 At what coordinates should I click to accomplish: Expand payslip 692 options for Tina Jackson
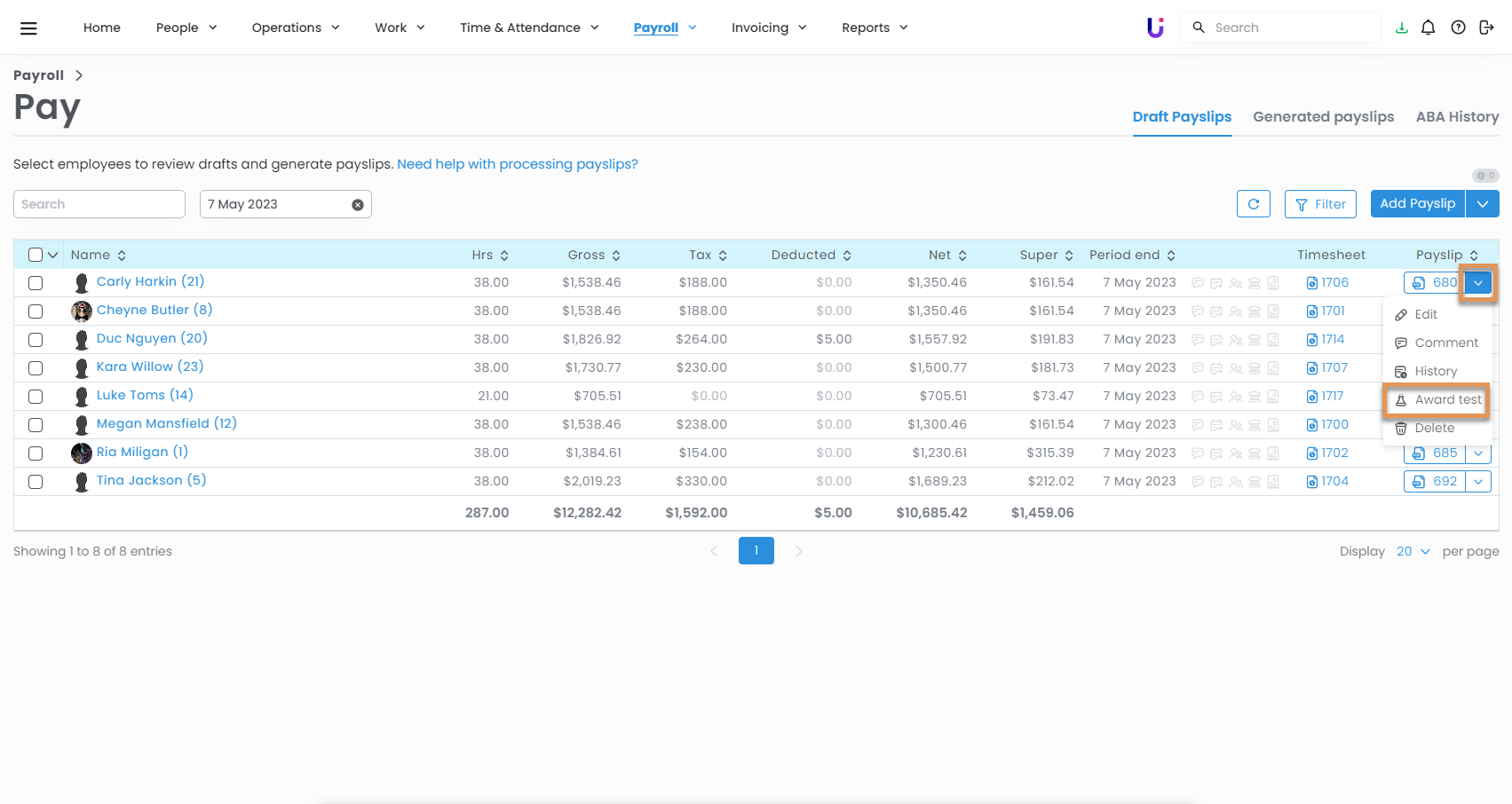(x=1478, y=481)
